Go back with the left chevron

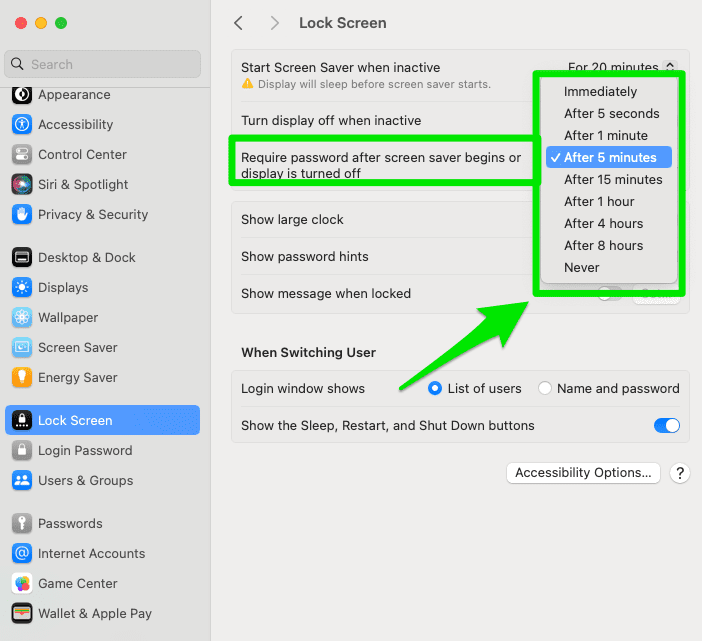click(238, 23)
